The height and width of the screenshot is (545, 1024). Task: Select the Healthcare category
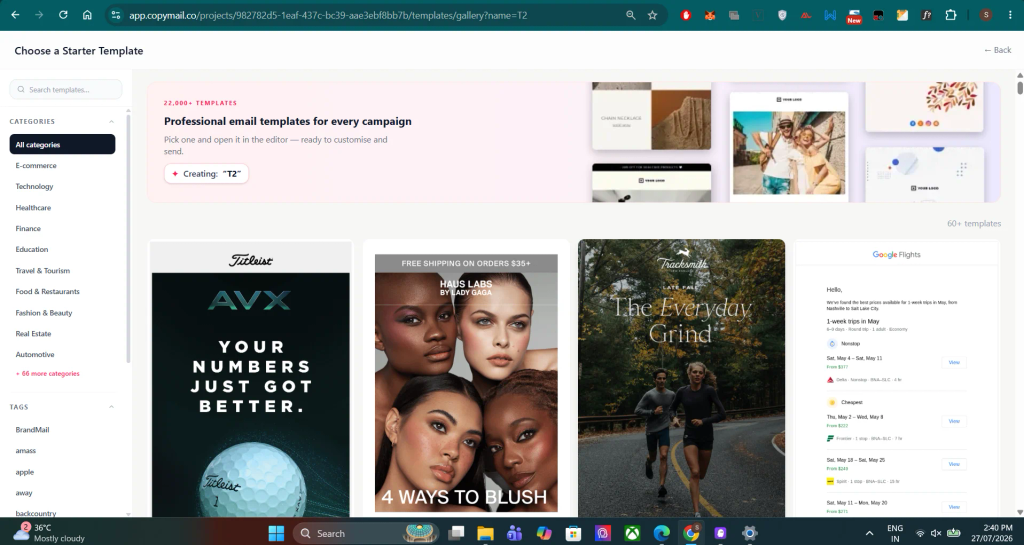(33, 208)
